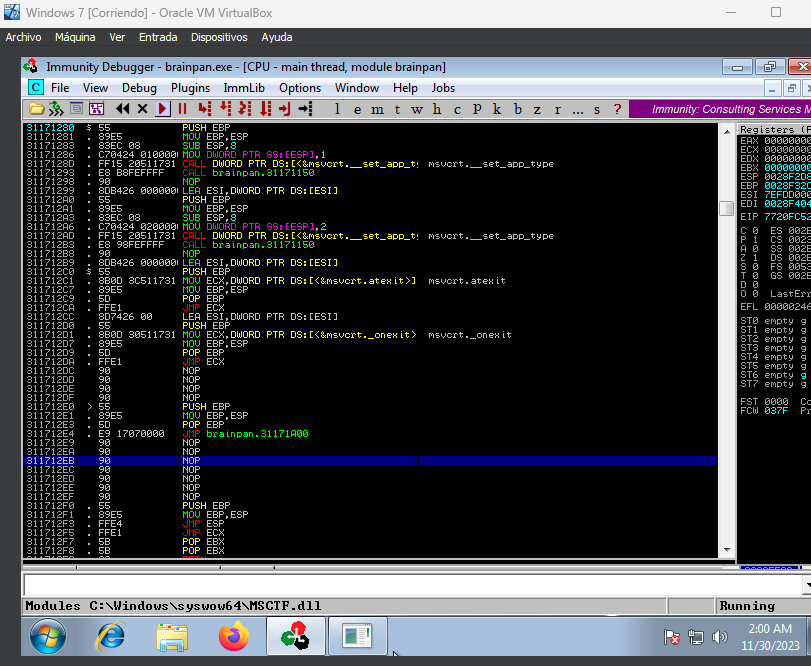Click the EIP register value

[x=787, y=217]
